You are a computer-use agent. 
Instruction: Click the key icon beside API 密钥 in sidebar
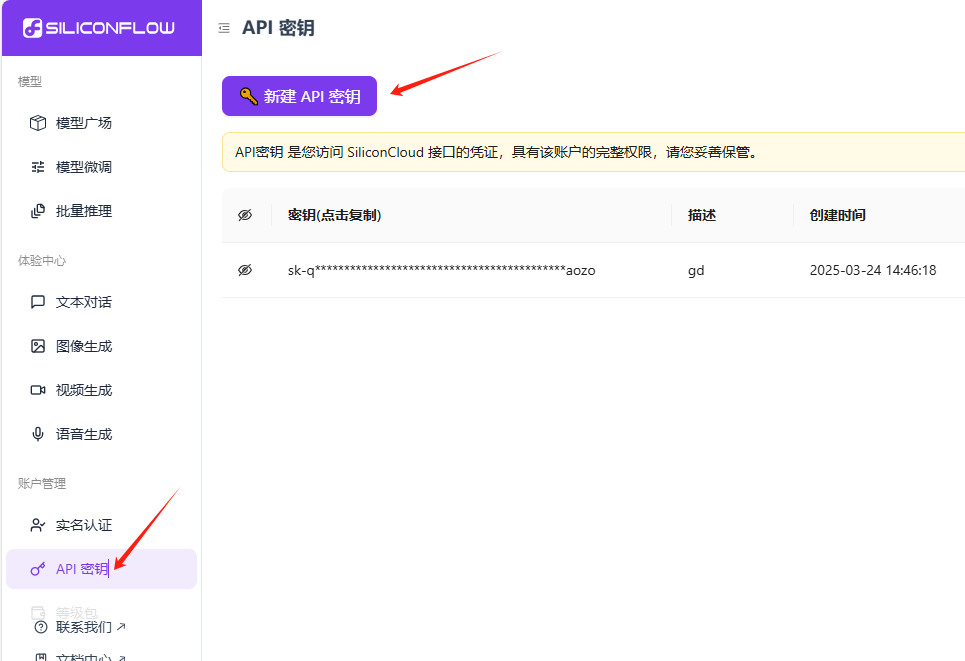tap(38, 569)
